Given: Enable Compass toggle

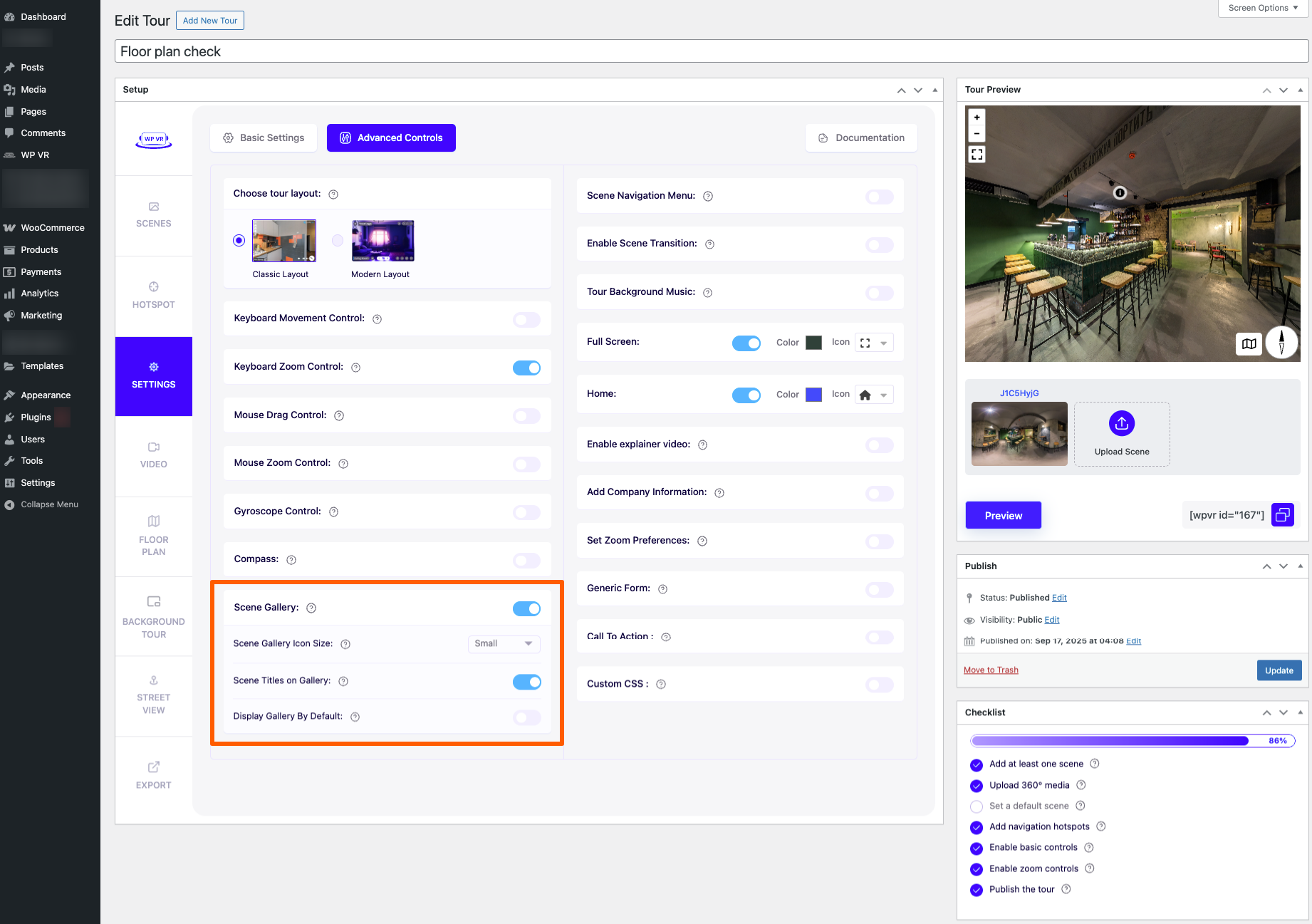Looking at the screenshot, I should point(526,561).
